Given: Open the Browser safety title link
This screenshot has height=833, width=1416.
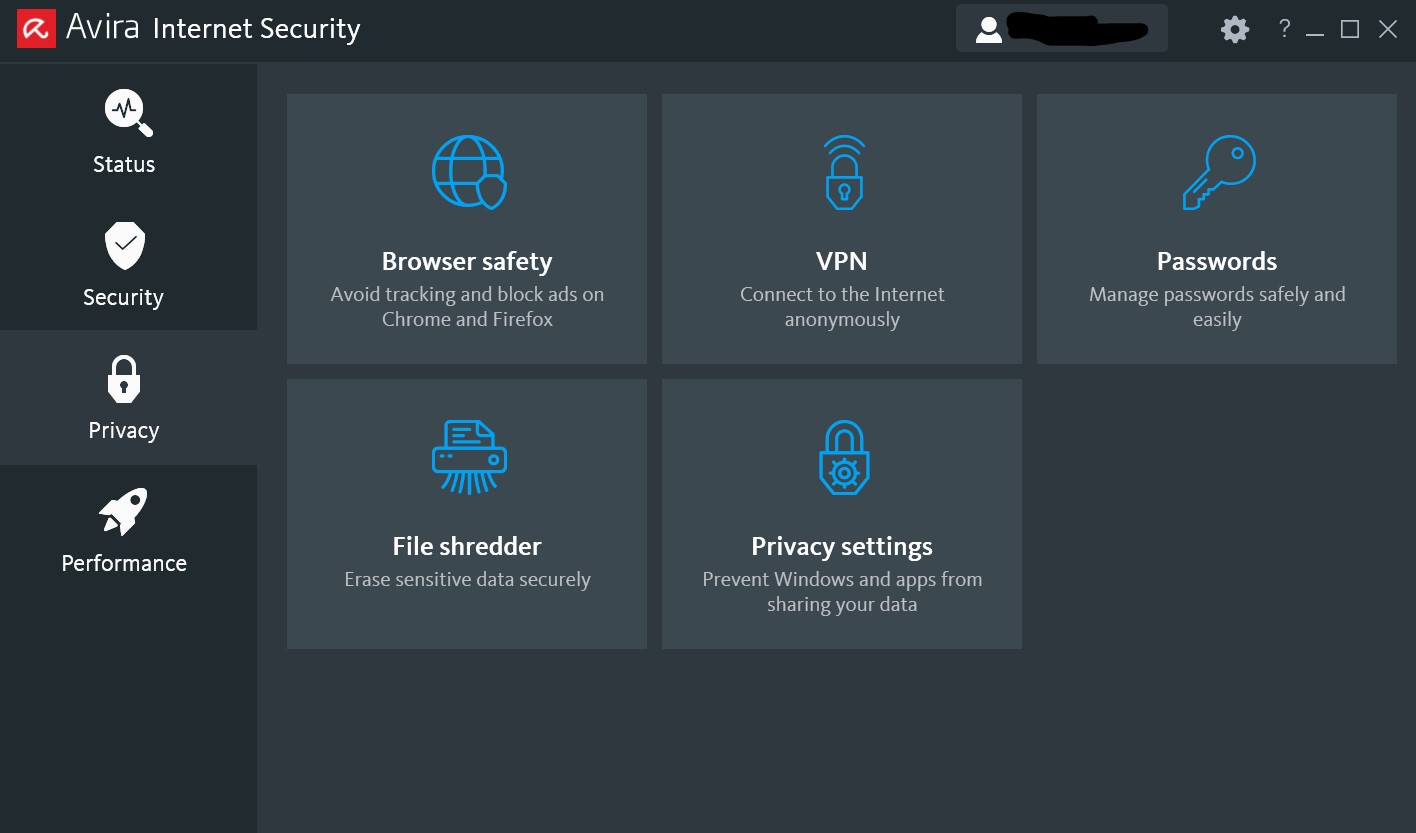Looking at the screenshot, I should coord(467,261).
